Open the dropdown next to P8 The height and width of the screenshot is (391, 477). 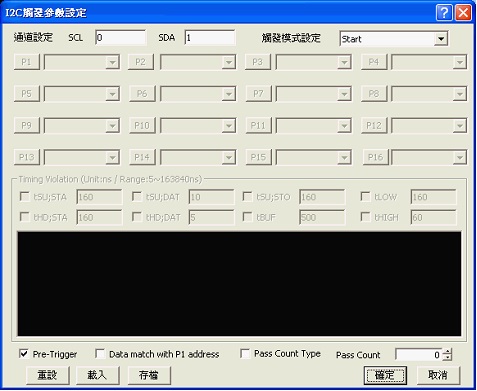(x=460, y=94)
